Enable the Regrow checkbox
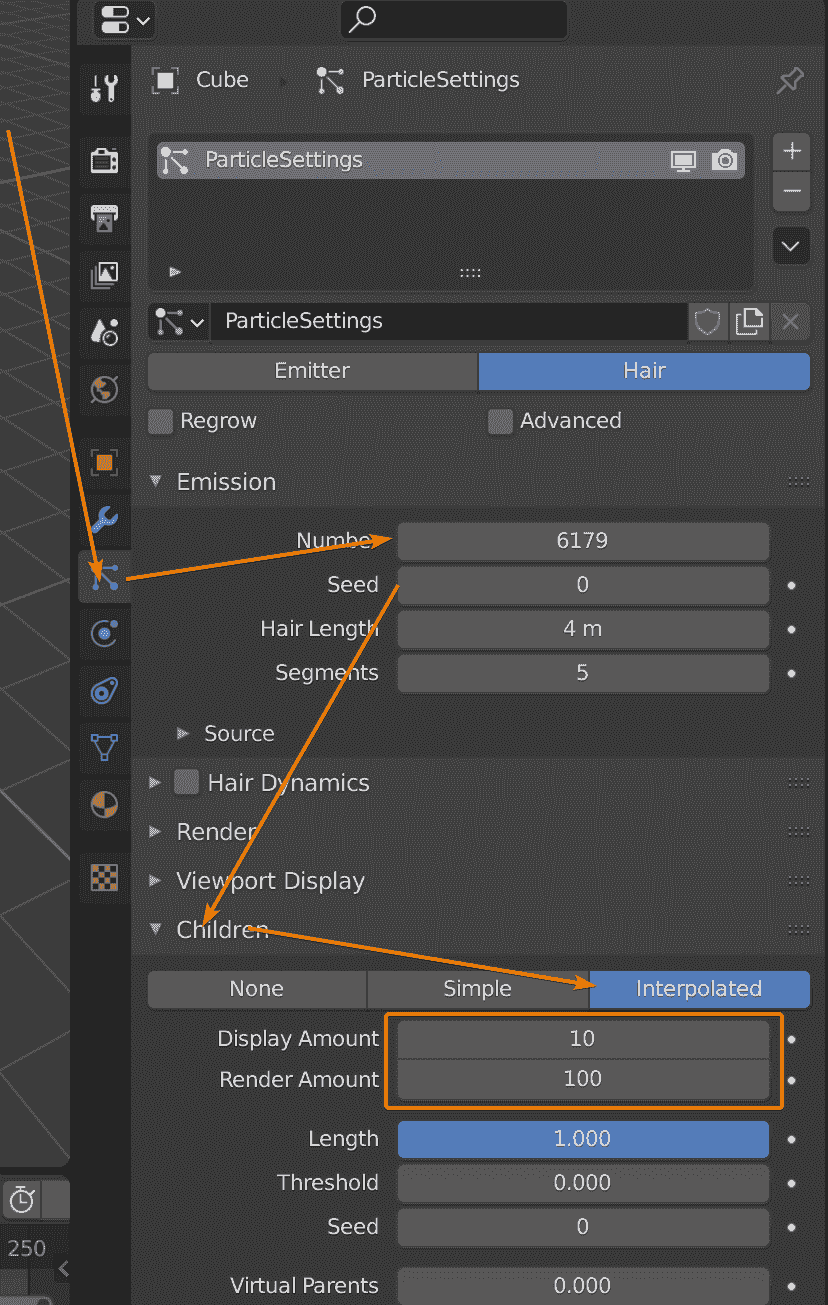Image resolution: width=828 pixels, height=1305 pixels. [161, 421]
